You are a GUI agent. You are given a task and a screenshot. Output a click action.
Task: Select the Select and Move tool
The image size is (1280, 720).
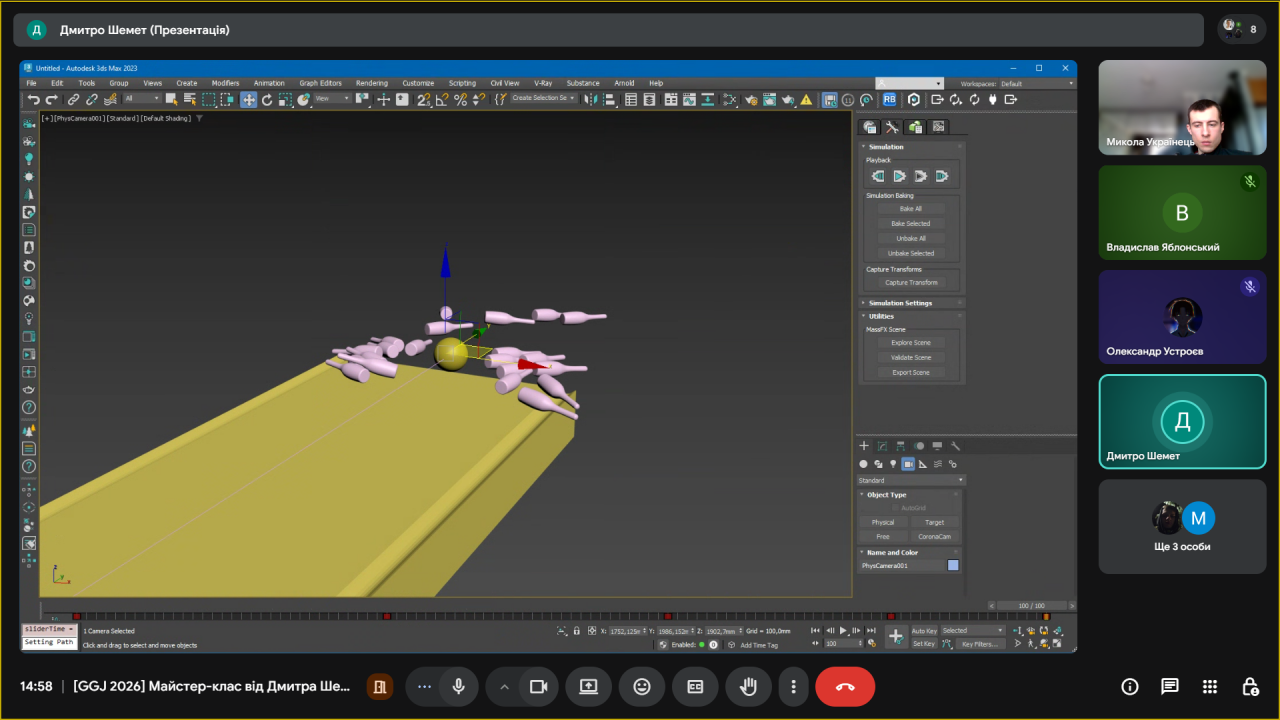[248, 99]
